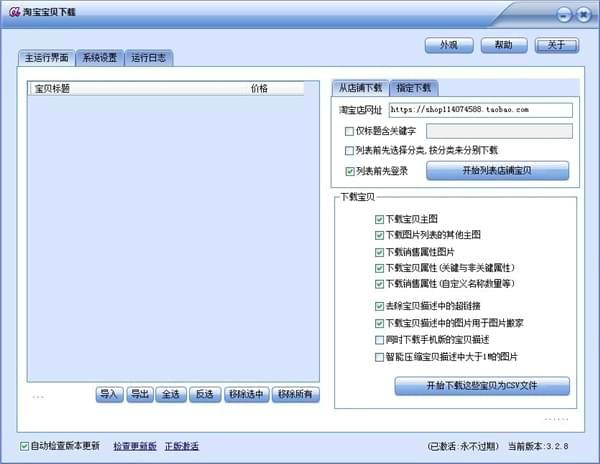The height and width of the screenshot is (464, 600).
Task: Click the 导出 export button
Action: coord(140,394)
